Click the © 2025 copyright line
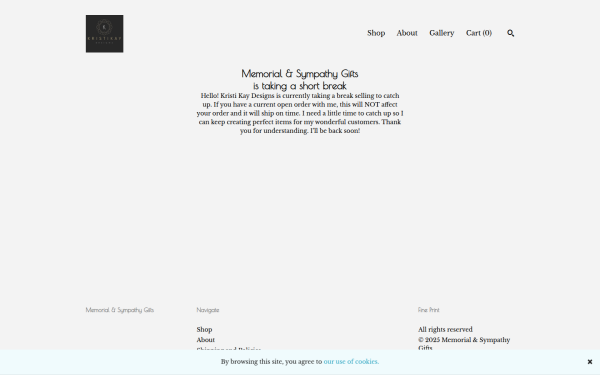600x375 pixels. [464, 343]
